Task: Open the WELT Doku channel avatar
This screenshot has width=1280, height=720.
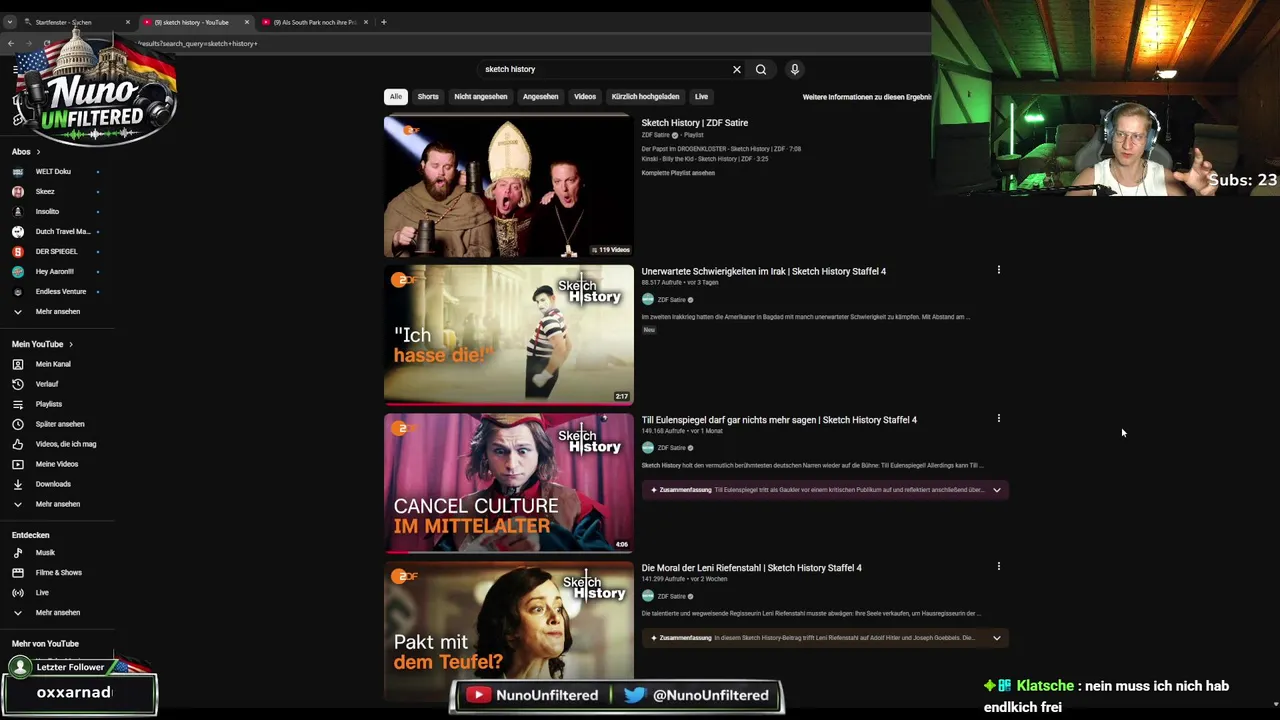Action: [x=17, y=171]
